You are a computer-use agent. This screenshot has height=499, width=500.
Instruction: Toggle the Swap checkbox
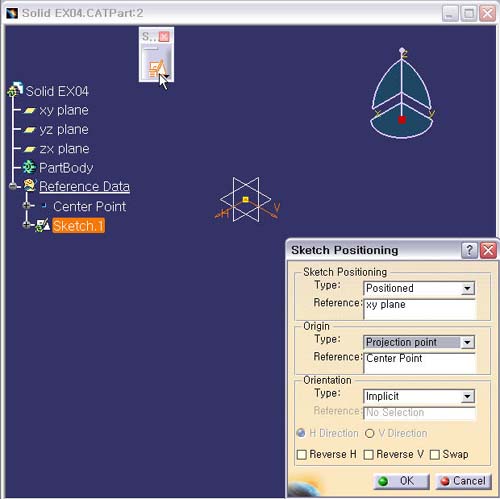435,455
